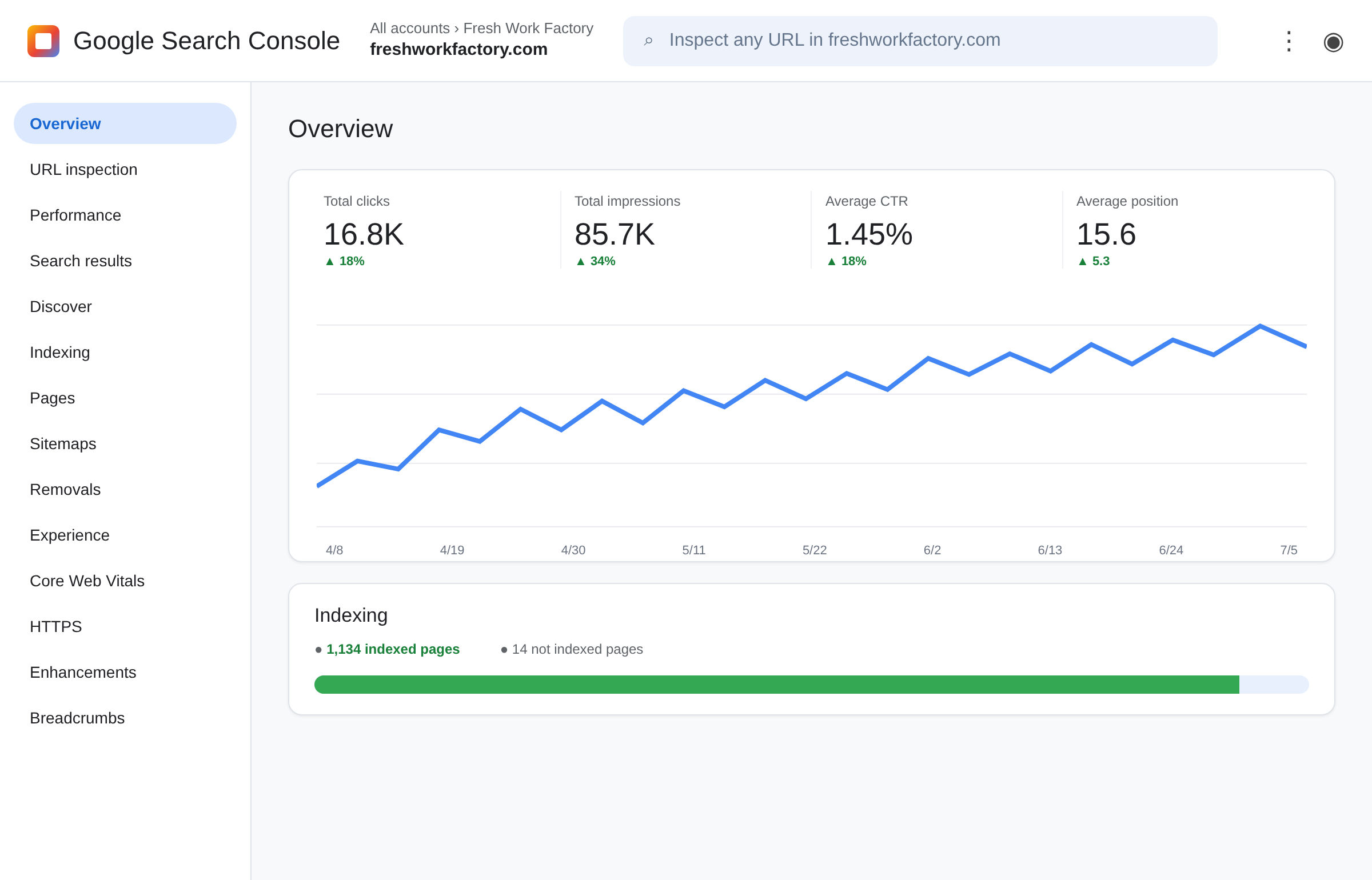Click the Indexing card heading
This screenshot has width=1372, height=880.
point(351,615)
